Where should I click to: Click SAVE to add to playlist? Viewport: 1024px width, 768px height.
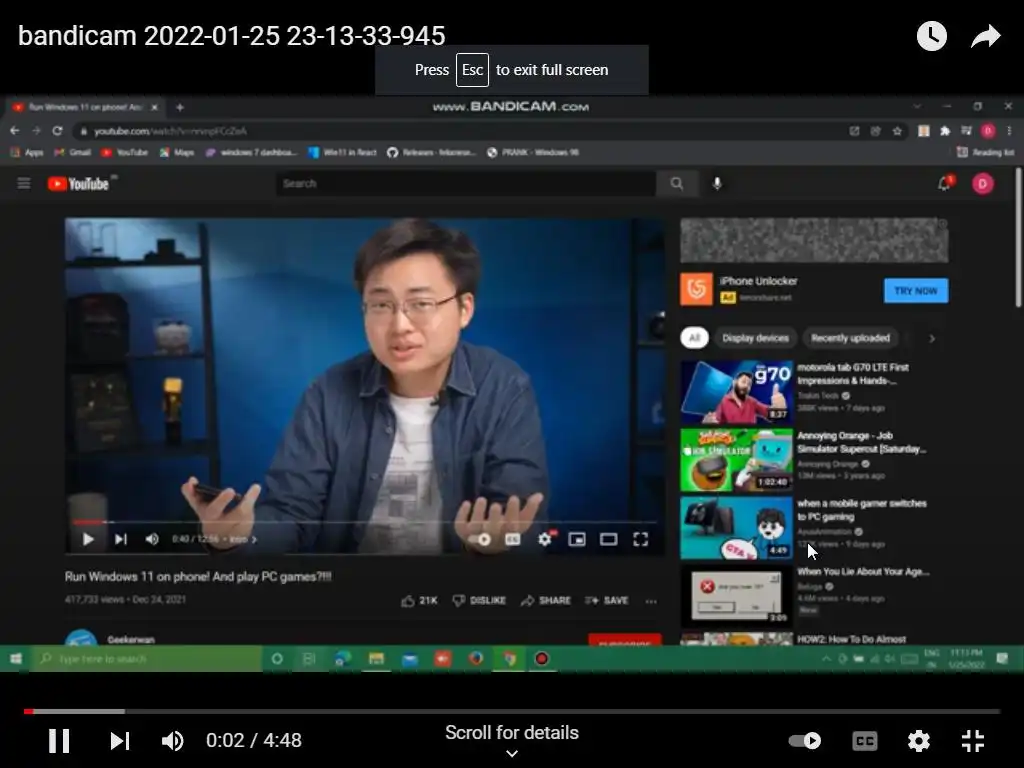607,600
